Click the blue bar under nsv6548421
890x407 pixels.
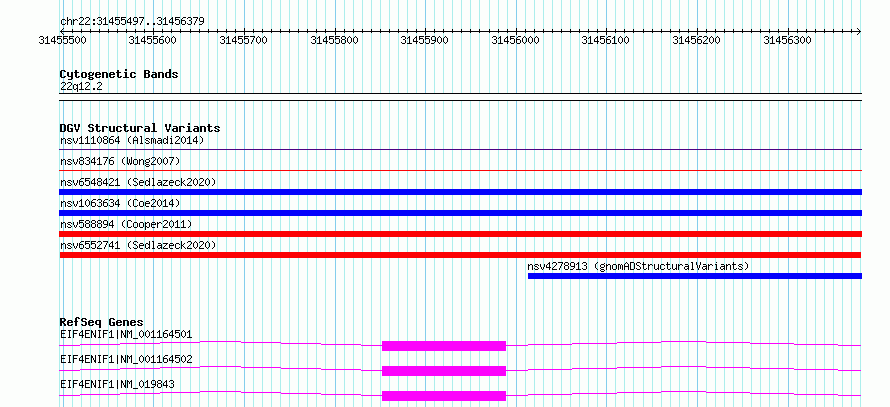(460, 192)
